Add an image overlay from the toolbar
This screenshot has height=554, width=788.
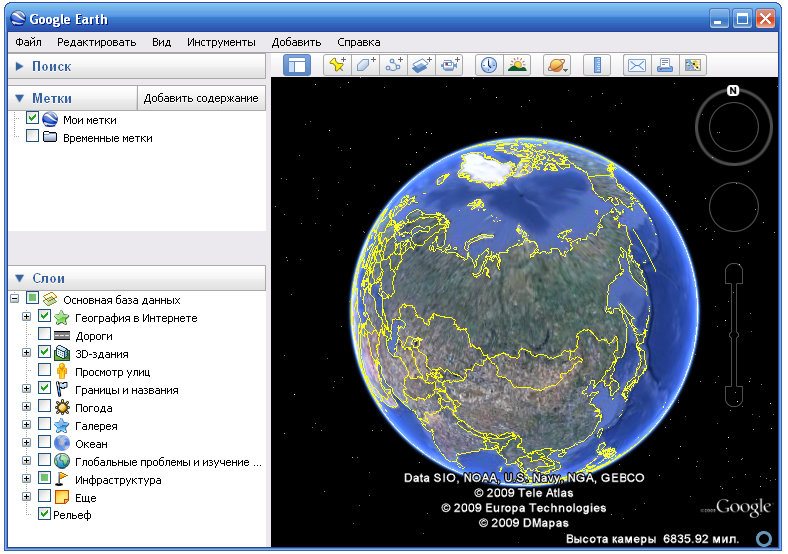click(x=421, y=65)
